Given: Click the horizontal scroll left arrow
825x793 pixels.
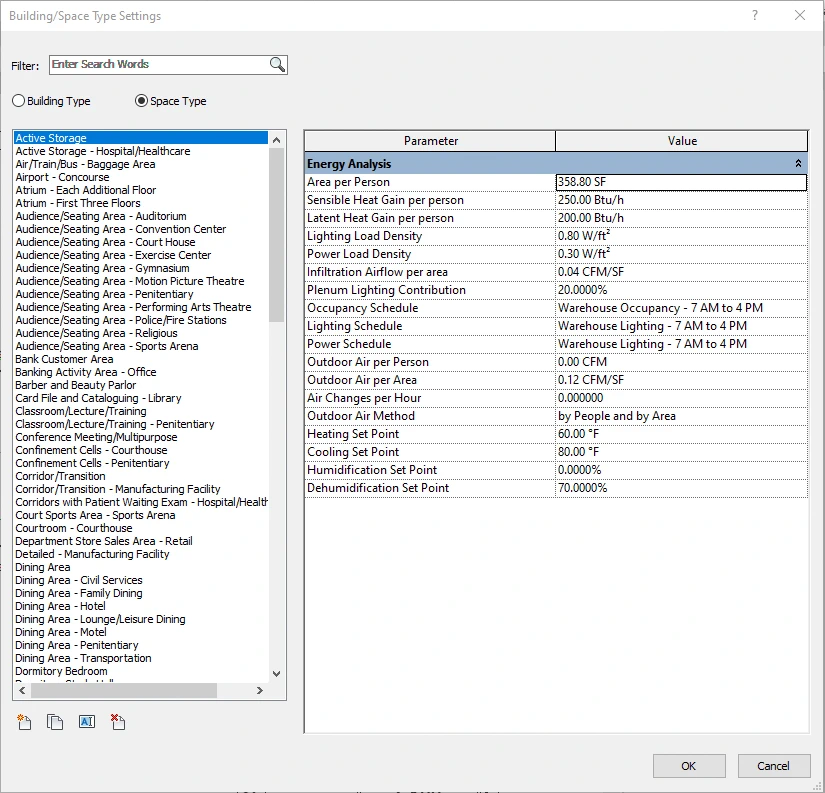Looking at the screenshot, I should click(22, 690).
